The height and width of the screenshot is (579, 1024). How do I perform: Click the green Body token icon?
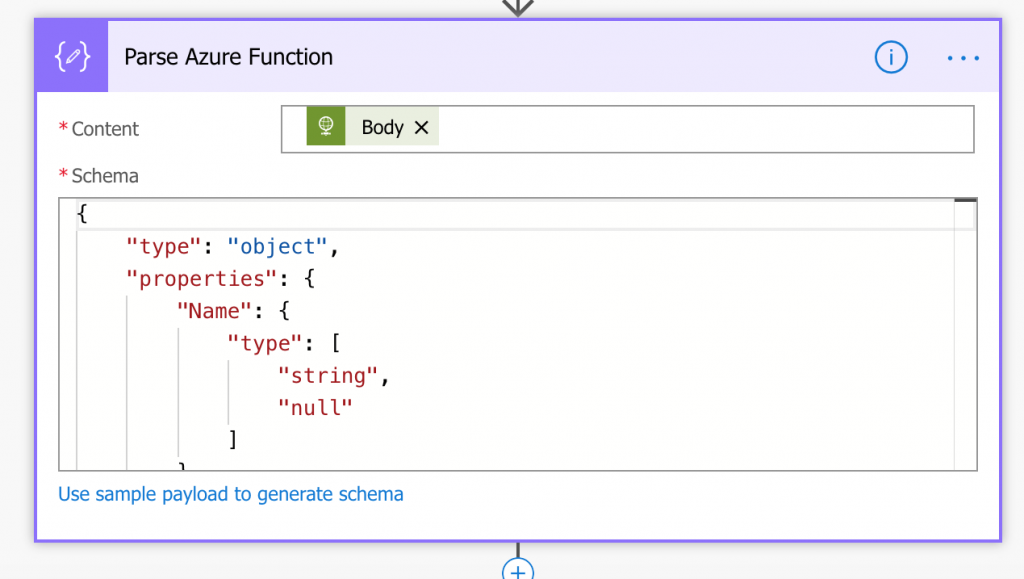click(326, 127)
